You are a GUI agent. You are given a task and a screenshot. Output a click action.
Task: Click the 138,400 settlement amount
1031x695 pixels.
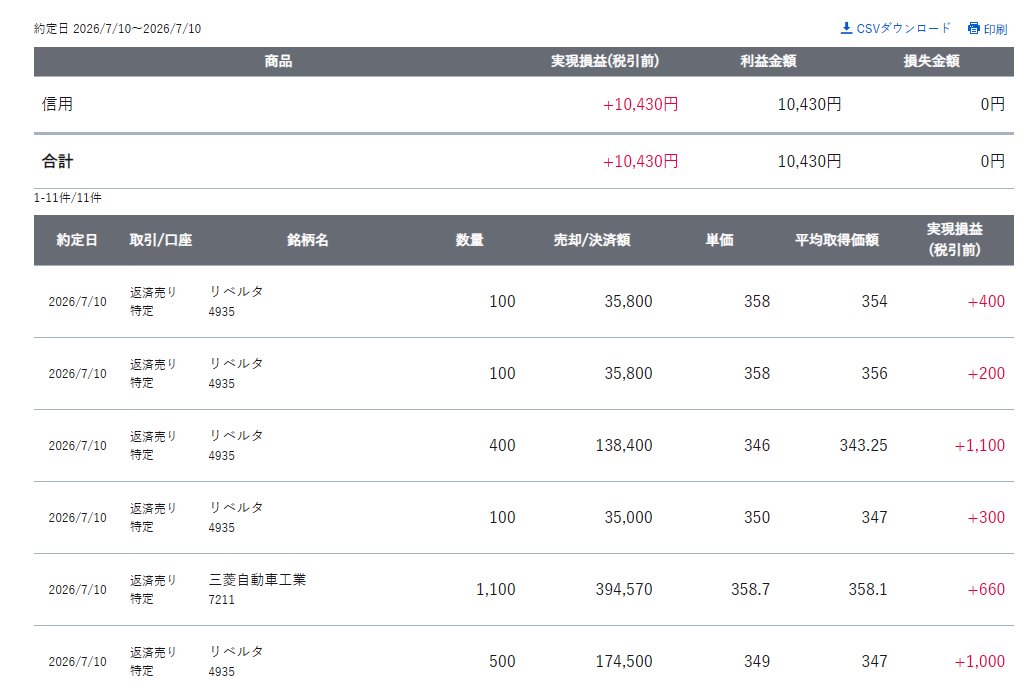pos(624,445)
